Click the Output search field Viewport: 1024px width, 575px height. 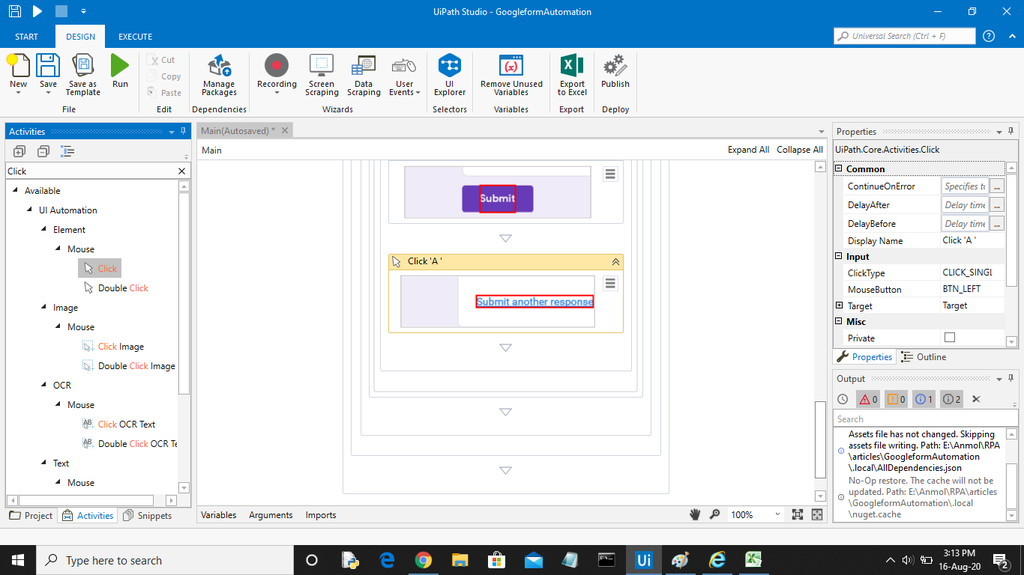click(x=925, y=419)
